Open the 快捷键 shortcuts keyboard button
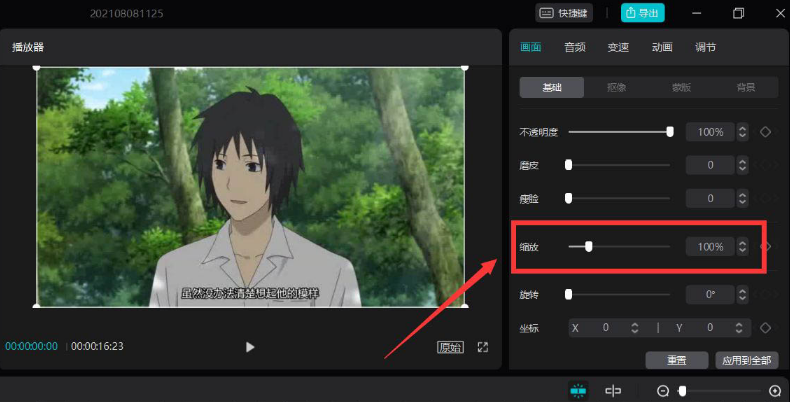This screenshot has height=402, width=790. pyautogui.click(x=564, y=13)
